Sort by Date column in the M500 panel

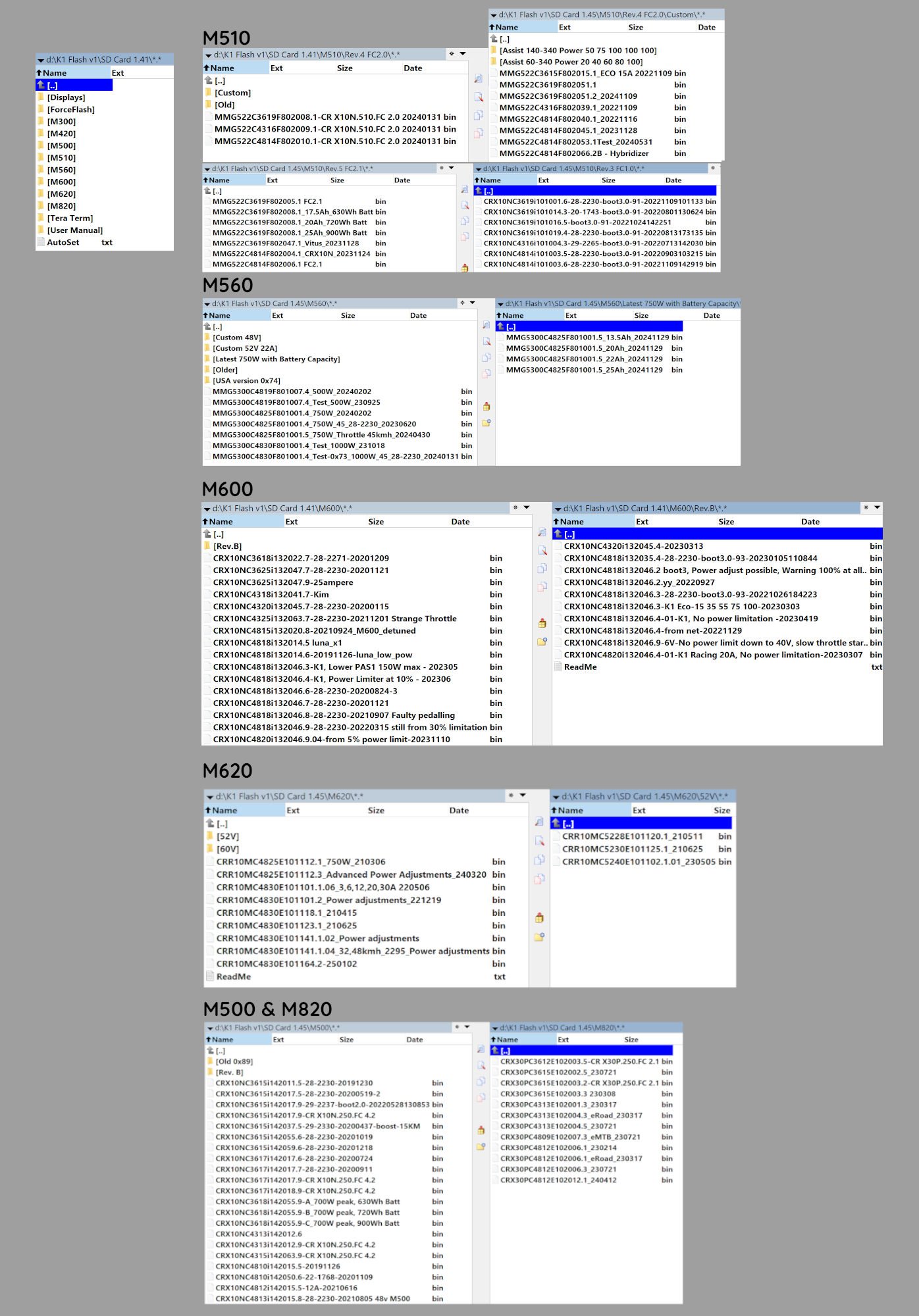point(415,1040)
